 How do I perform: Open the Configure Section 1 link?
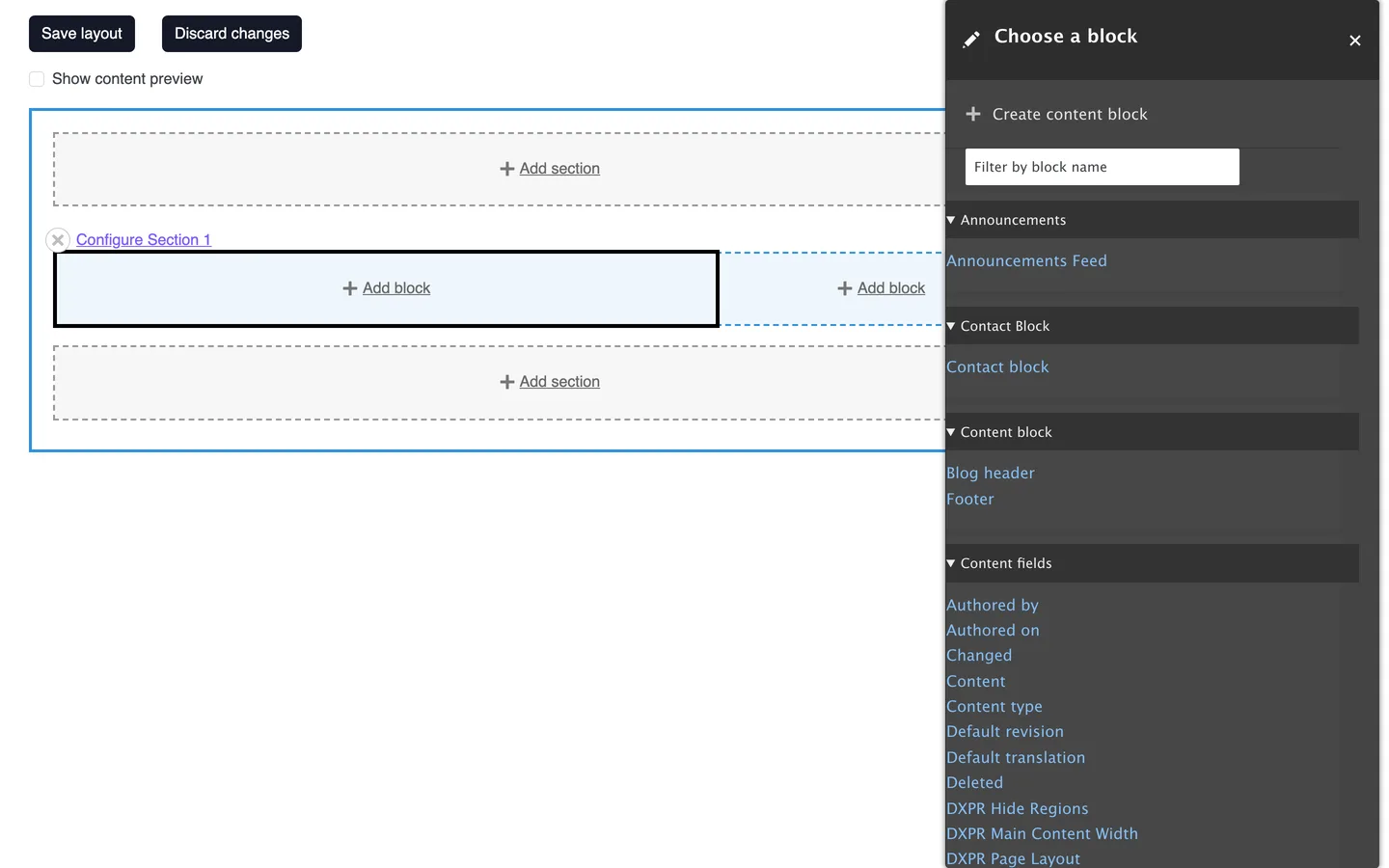[x=144, y=240]
